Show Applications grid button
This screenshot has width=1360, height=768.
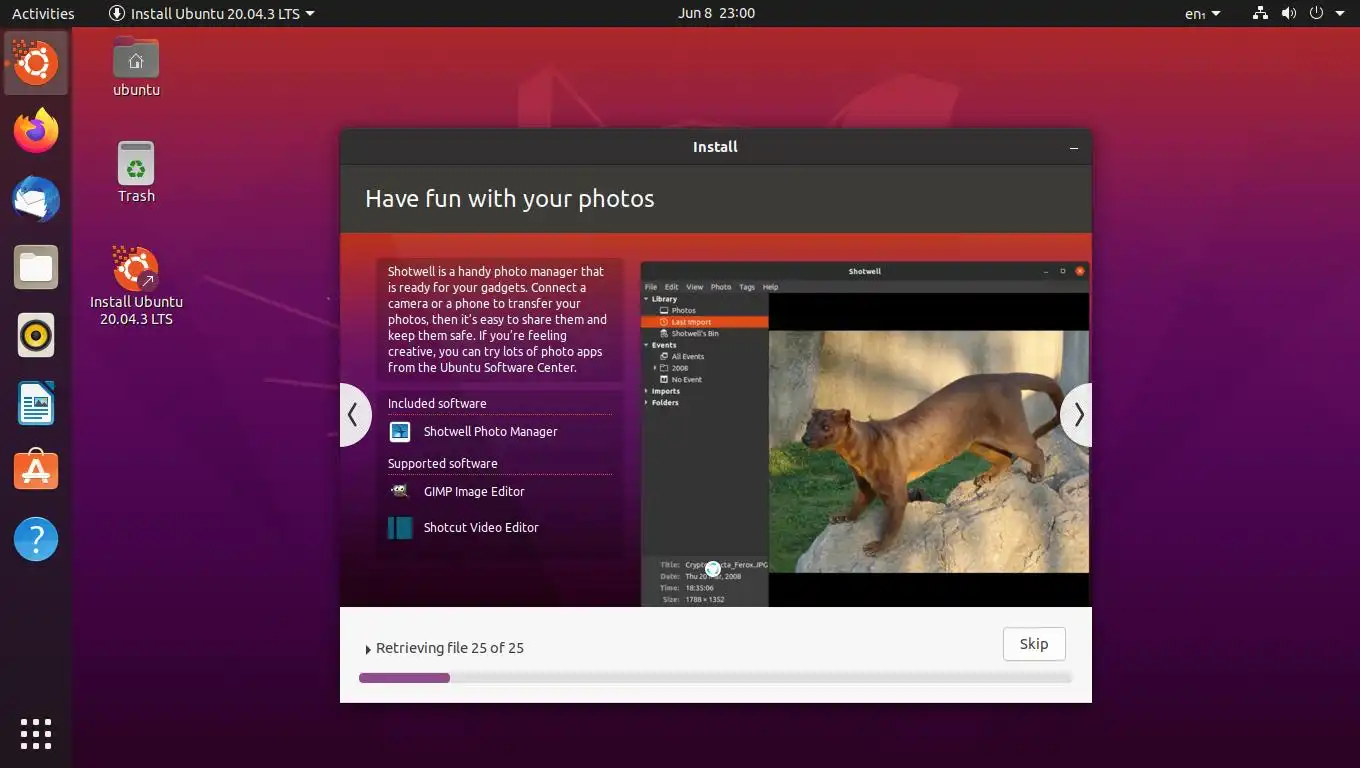[x=36, y=733]
